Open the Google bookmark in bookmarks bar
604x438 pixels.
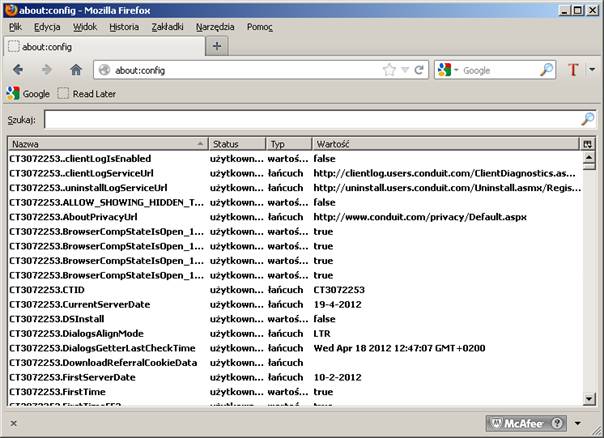pyautogui.click(x=28, y=94)
